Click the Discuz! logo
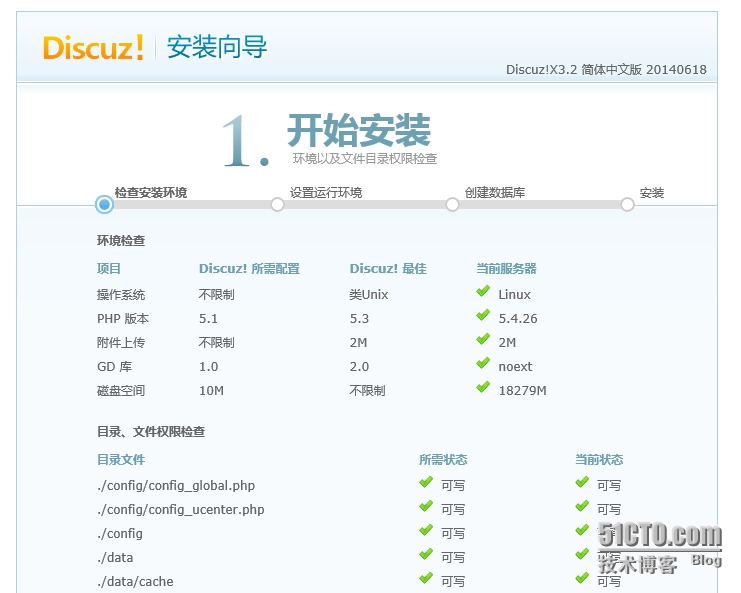741x593 pixels. (93, 47)
